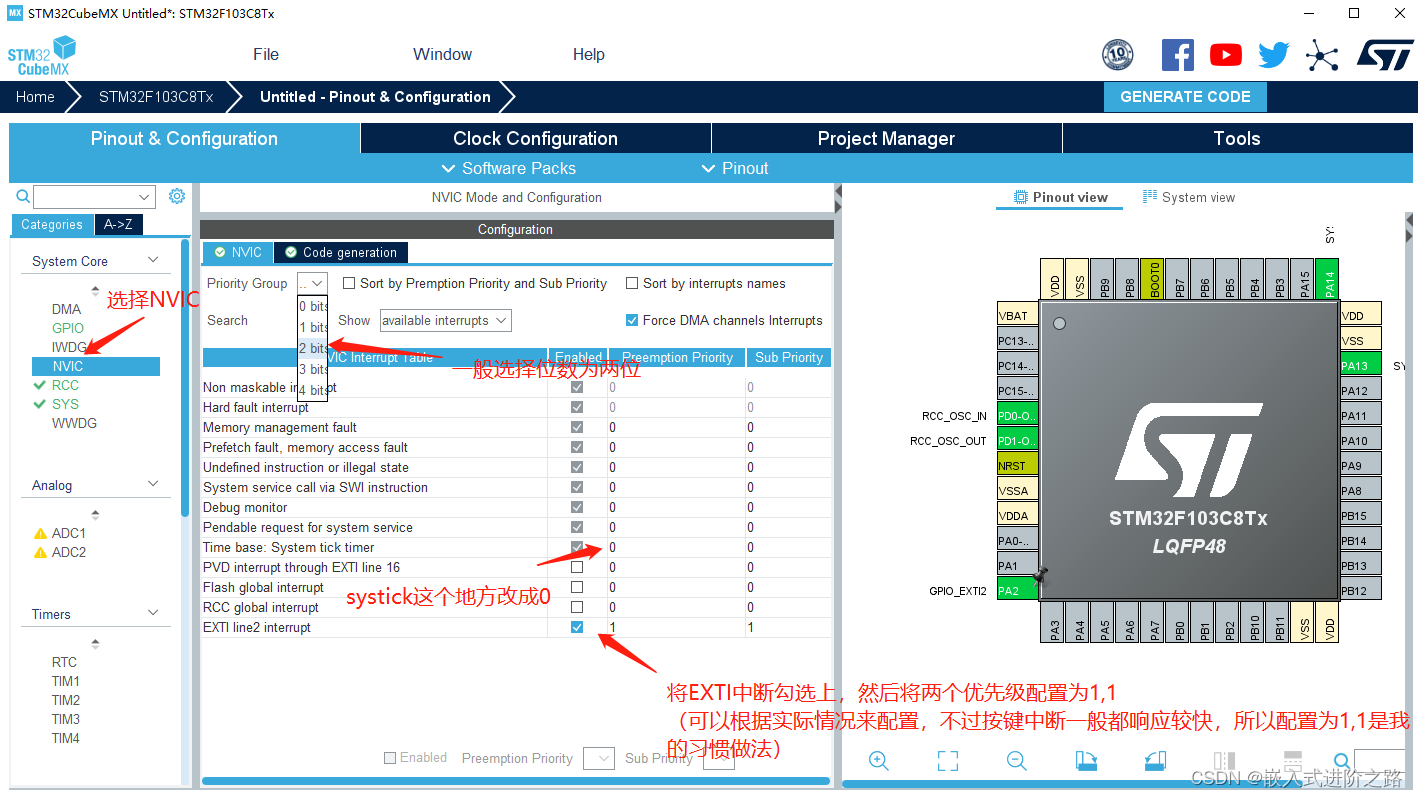Click the warning icon beside ADC2
Image resolution: width=1418 pixels, height=798 pixels.
[x=40, y=553]
